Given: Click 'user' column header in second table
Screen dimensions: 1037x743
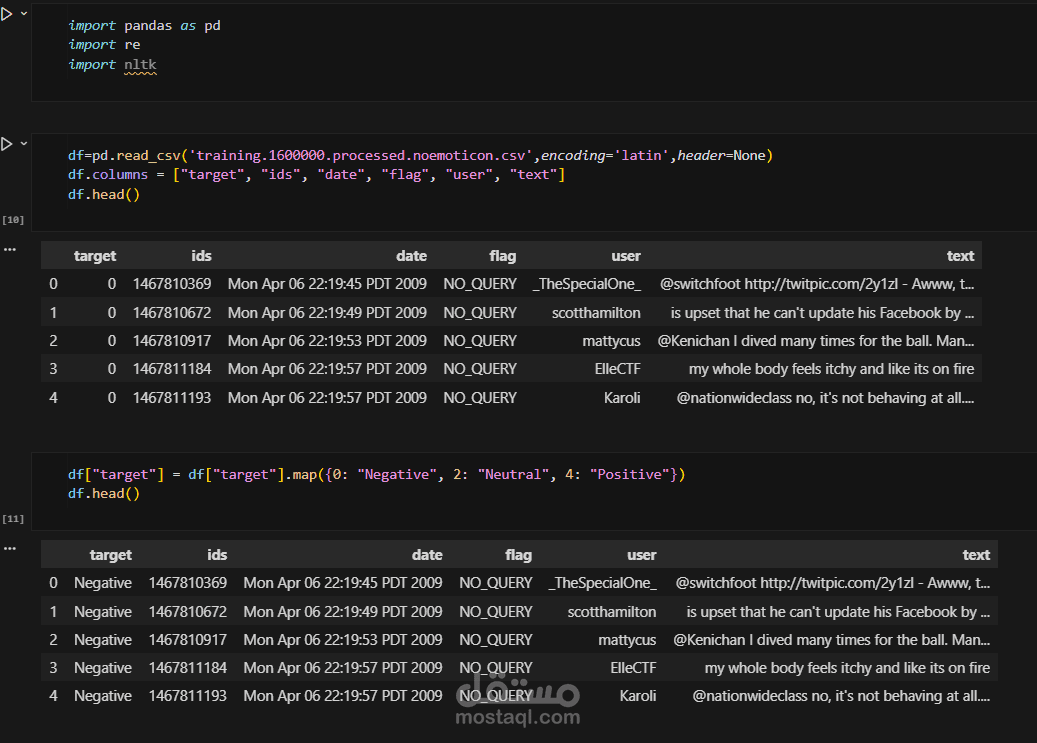Looking at the screenshot, I should (641, 555).
